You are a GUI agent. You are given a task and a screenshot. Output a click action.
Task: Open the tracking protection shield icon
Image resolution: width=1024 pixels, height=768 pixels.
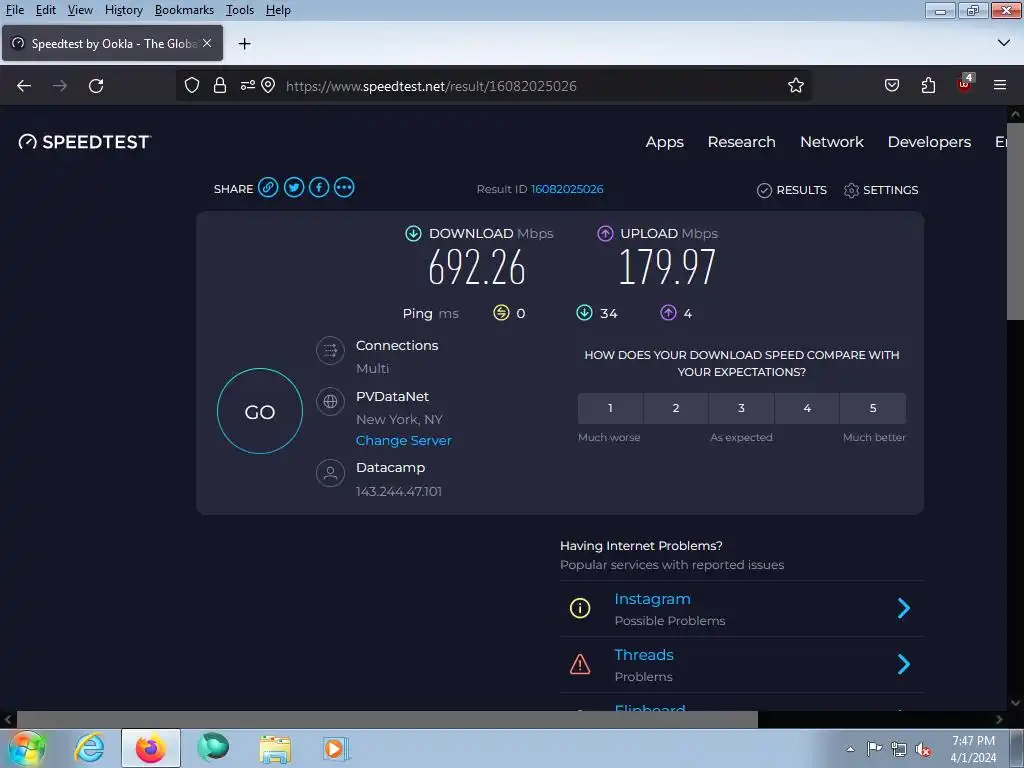pyautogui.click(x=191, y=86)
